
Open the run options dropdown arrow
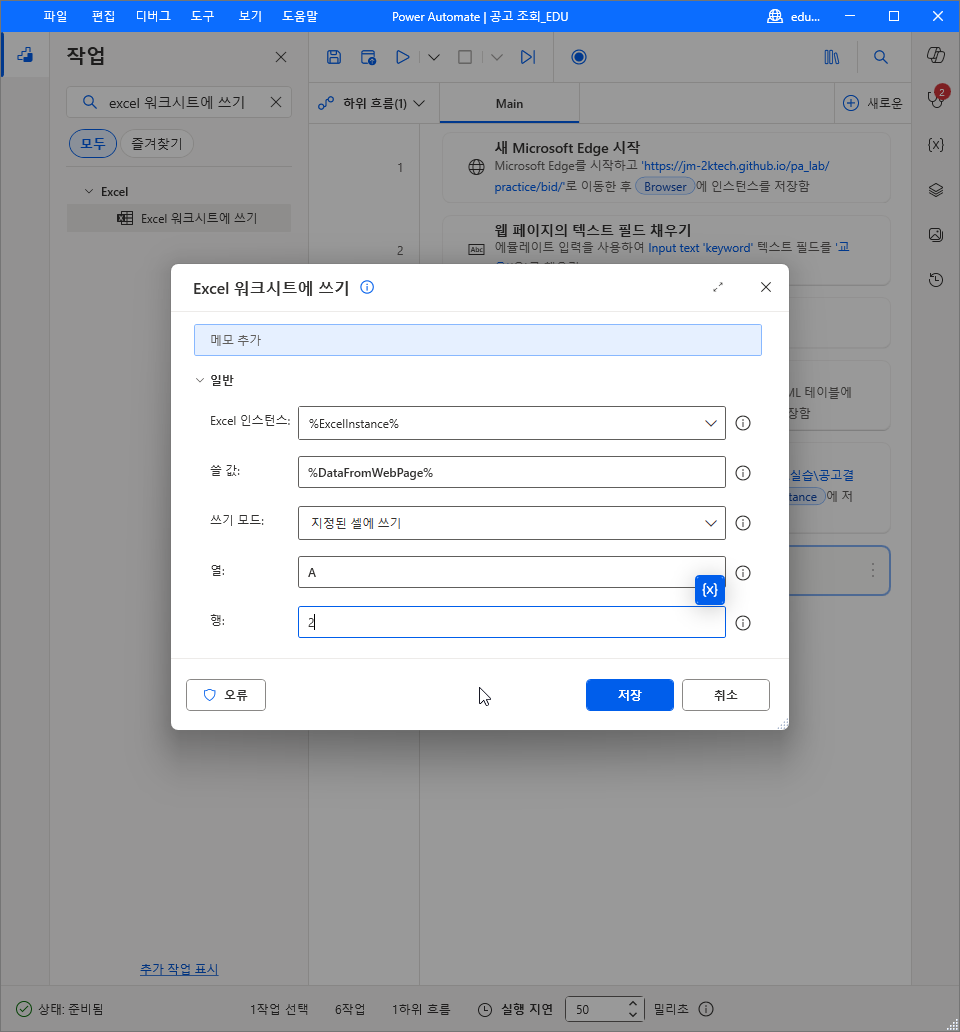tap(434, 57)
